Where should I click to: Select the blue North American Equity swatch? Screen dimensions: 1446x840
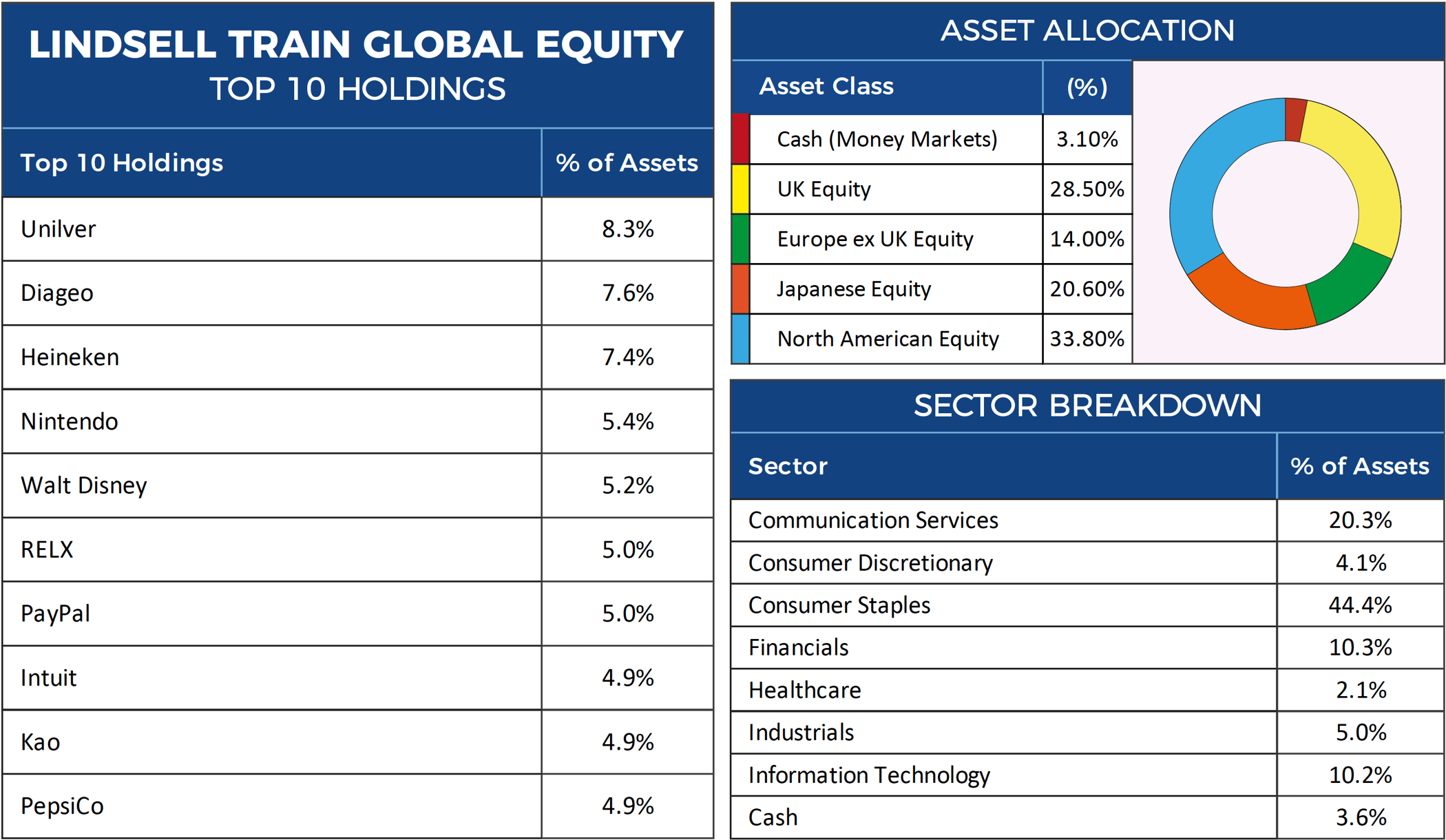pos(740,339)
